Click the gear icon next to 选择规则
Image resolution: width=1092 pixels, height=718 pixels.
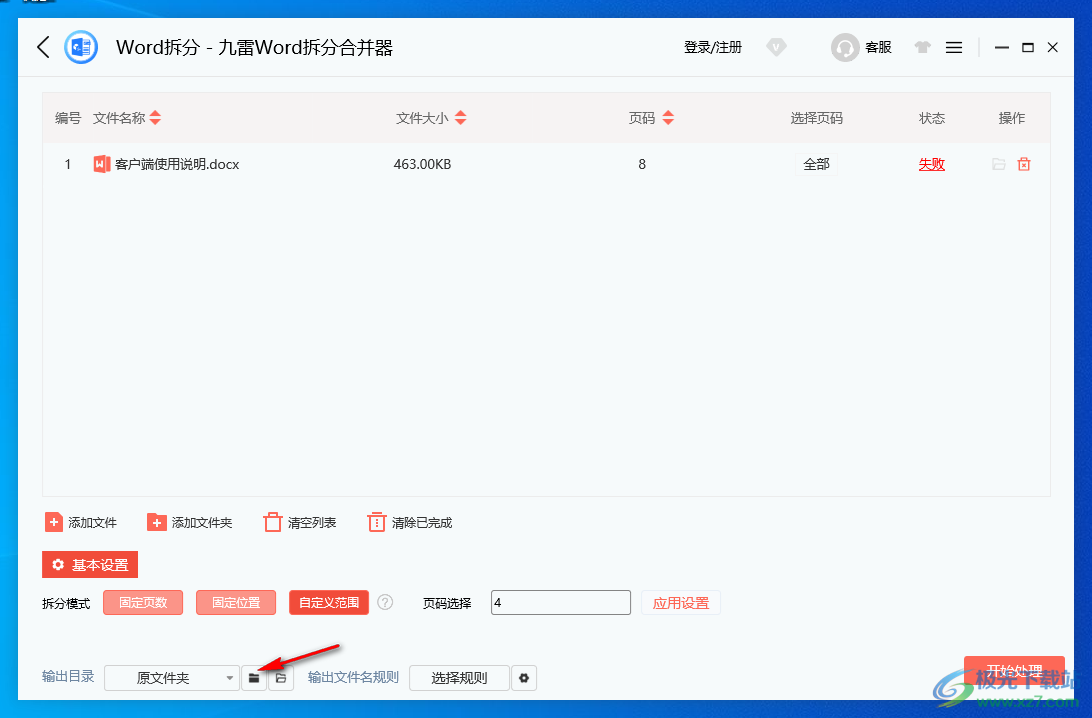pyautogui.click(x=524, y=677)
